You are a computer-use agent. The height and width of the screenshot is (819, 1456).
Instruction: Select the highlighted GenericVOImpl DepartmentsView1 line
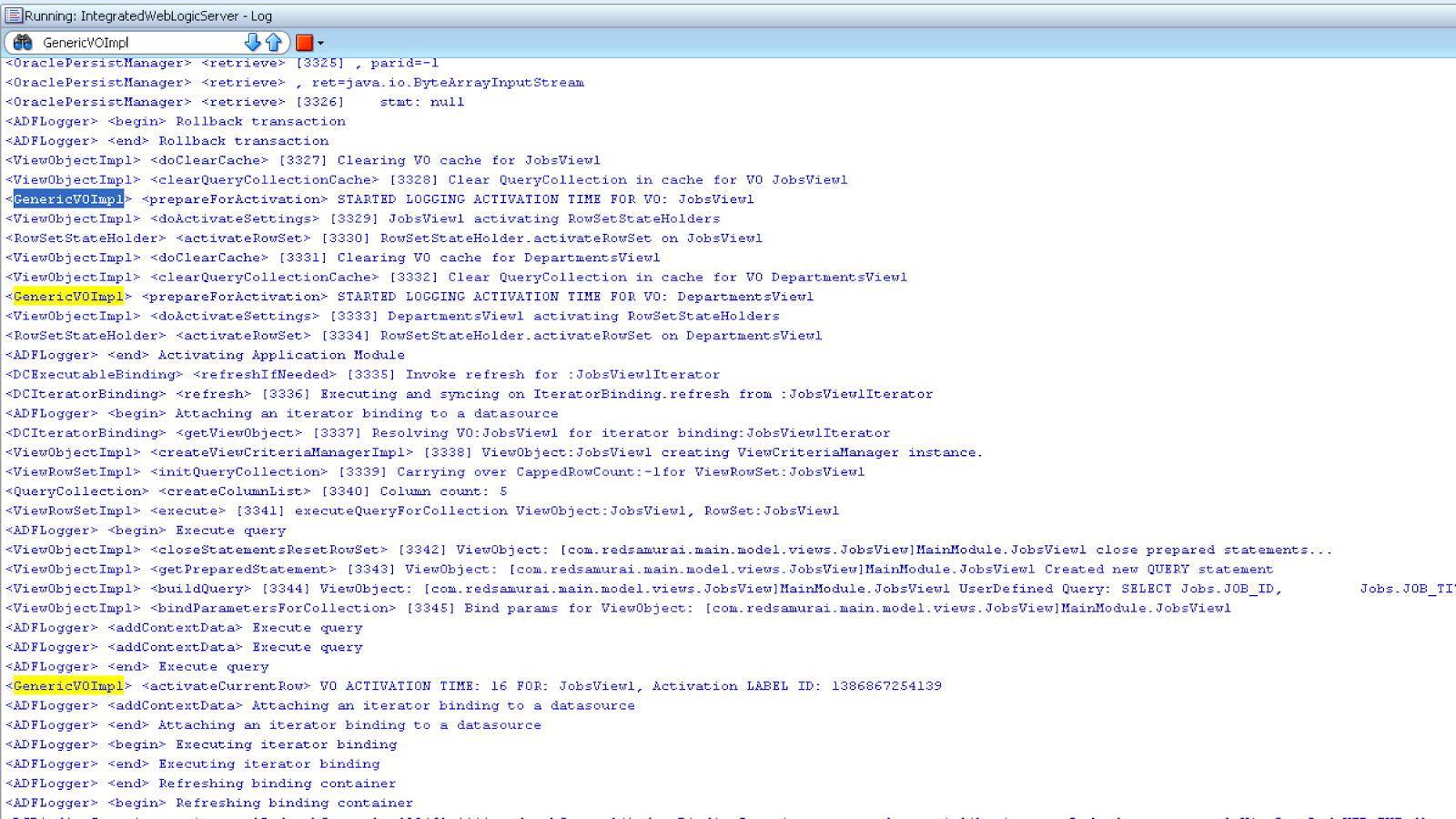click(68, 296)
